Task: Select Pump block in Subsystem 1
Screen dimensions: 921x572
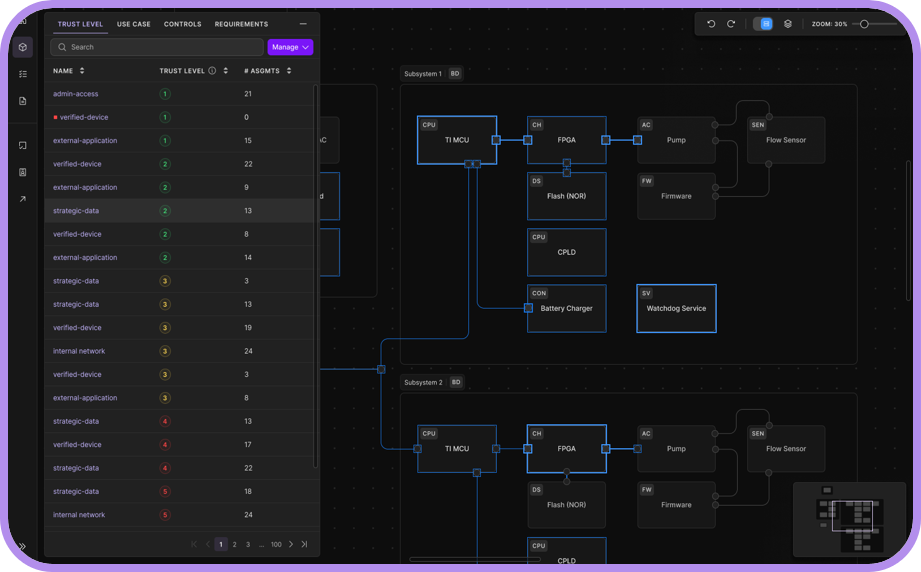Action: [x=677, y=140]
